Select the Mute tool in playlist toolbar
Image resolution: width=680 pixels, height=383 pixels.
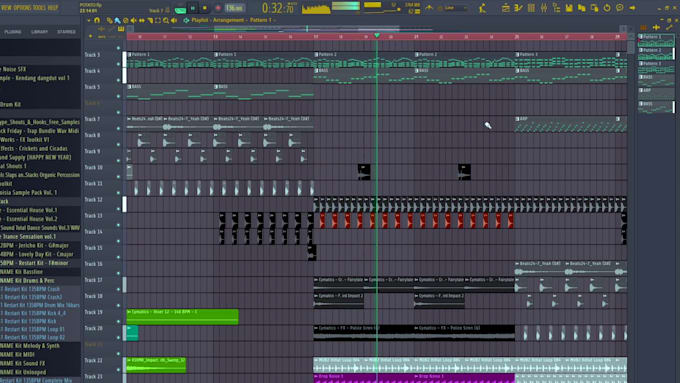tap(134, 20)
